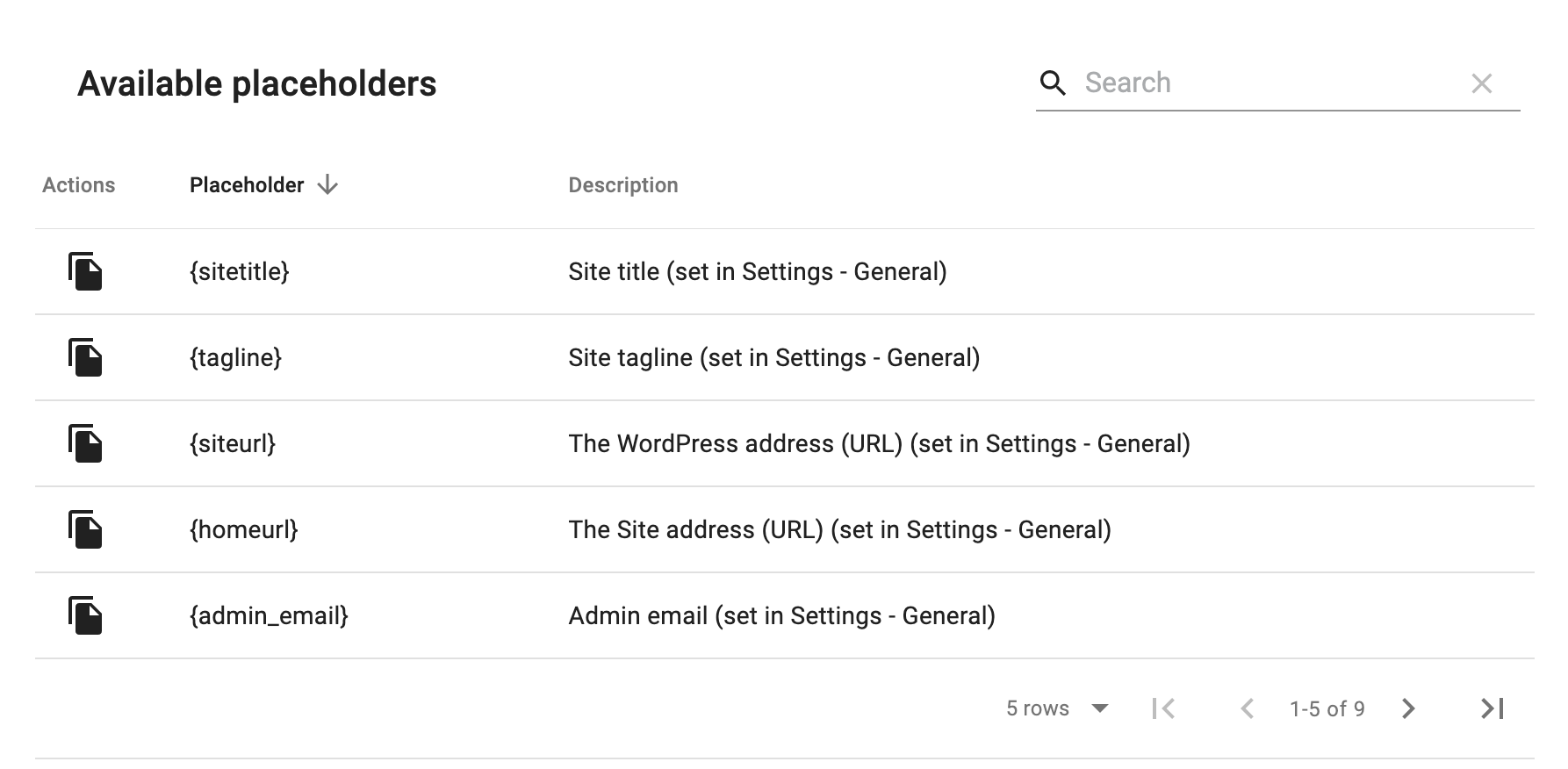Click the Site address description cell
1568x769 pixels.
840,529
